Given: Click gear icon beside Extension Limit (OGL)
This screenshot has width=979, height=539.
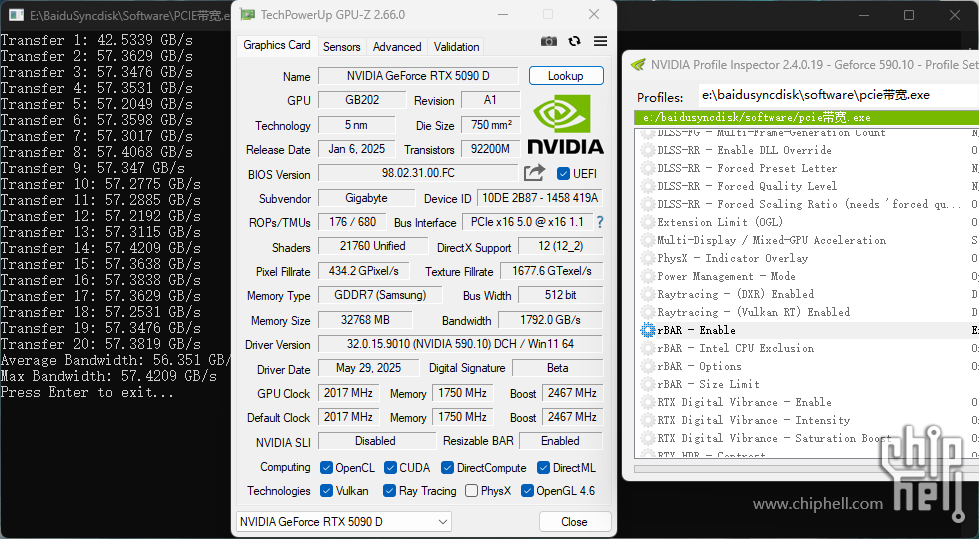Looking at the screenshot, I should tap(647, 222).
